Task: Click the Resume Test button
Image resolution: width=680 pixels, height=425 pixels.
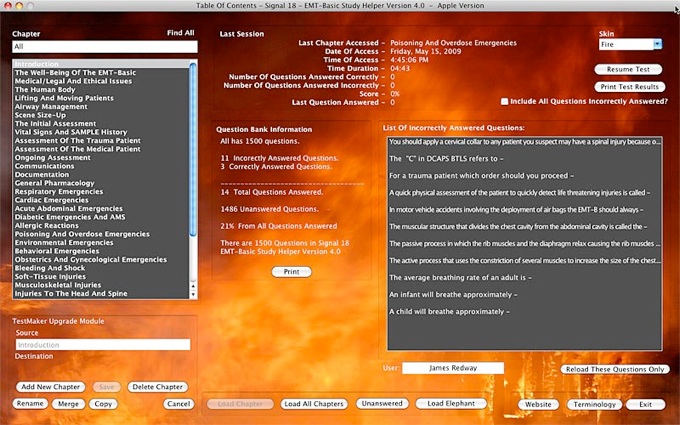Action: pos(628,69)
